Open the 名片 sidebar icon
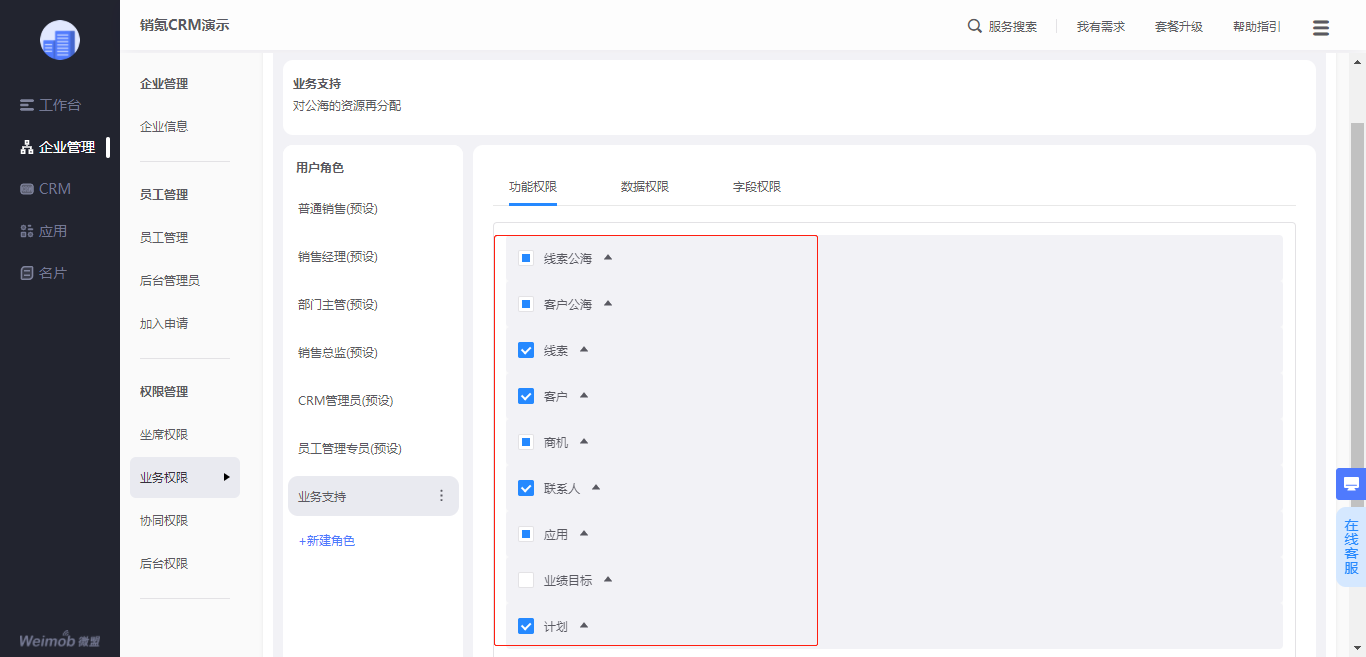Image resolution: width=1366 pixels, height=657 pixels. 27,273
